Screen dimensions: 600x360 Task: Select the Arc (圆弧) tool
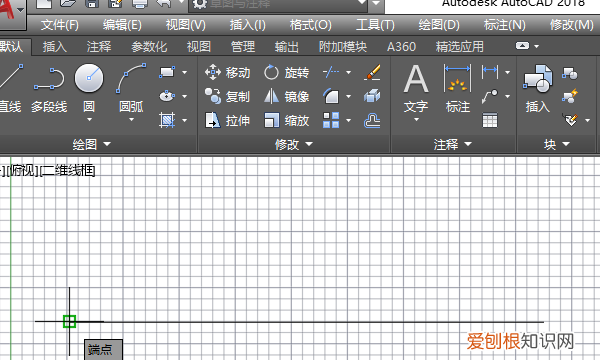coord(131,88)
